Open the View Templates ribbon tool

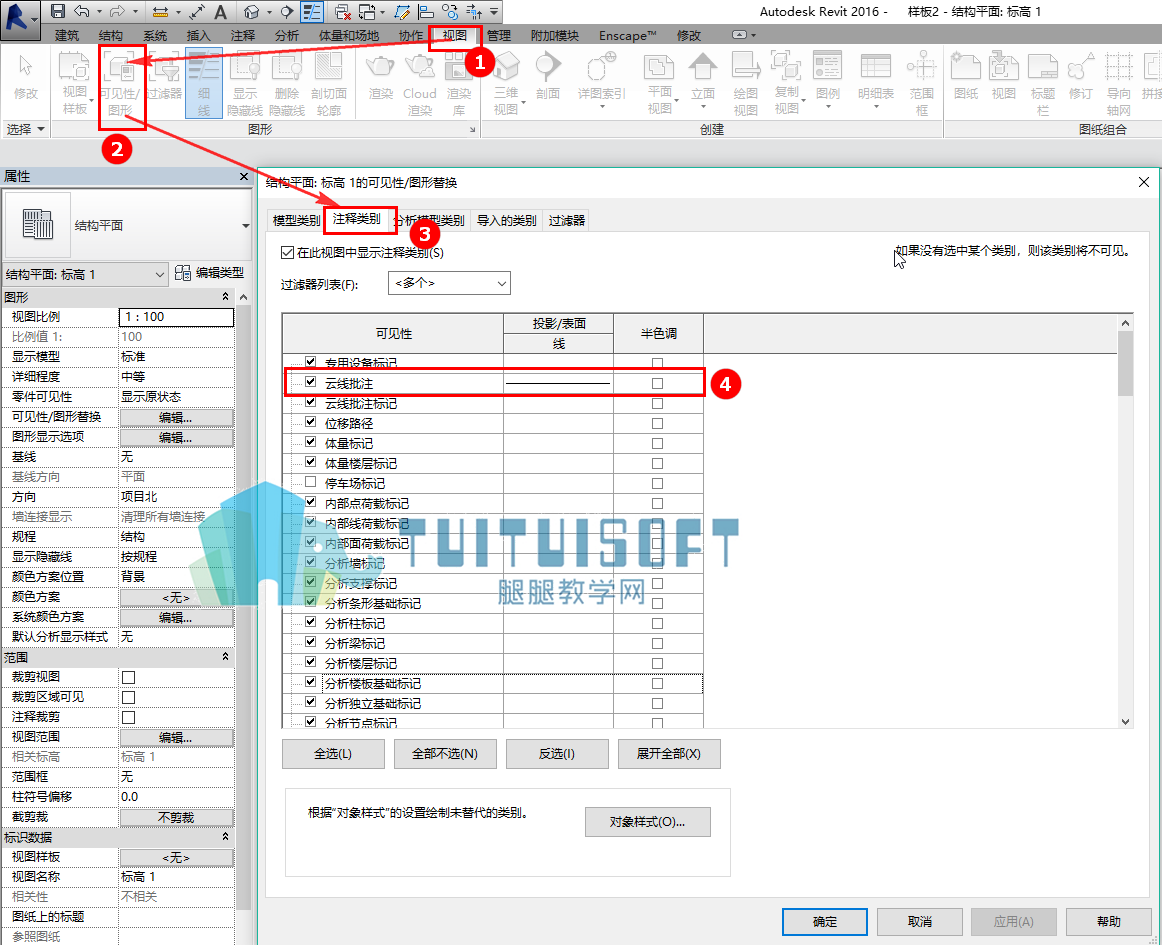(x=74, y=83)
